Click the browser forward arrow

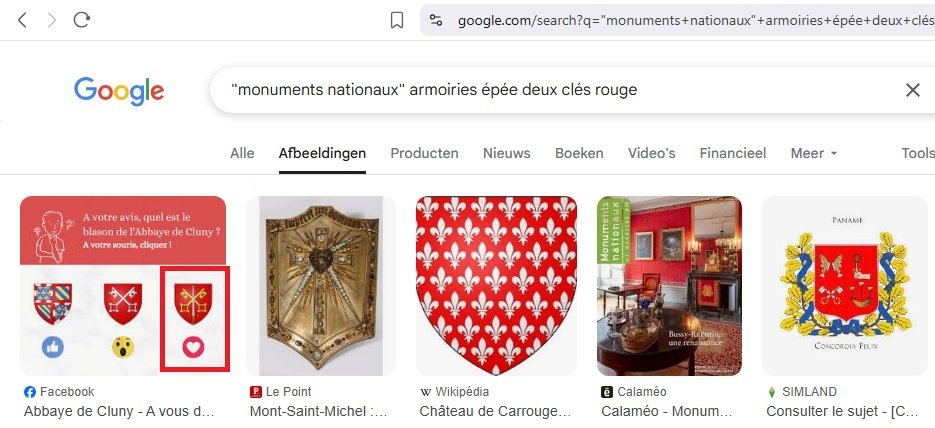(52, 20)
